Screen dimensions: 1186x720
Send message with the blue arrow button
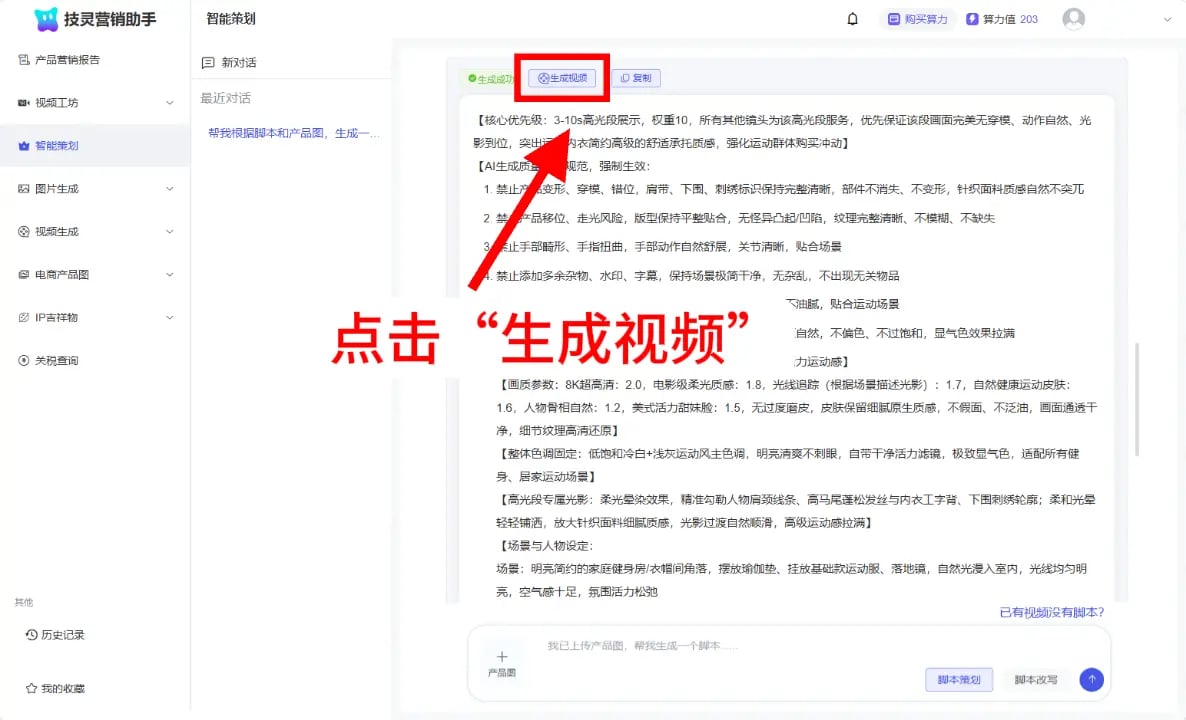[x=1091, y=679]
